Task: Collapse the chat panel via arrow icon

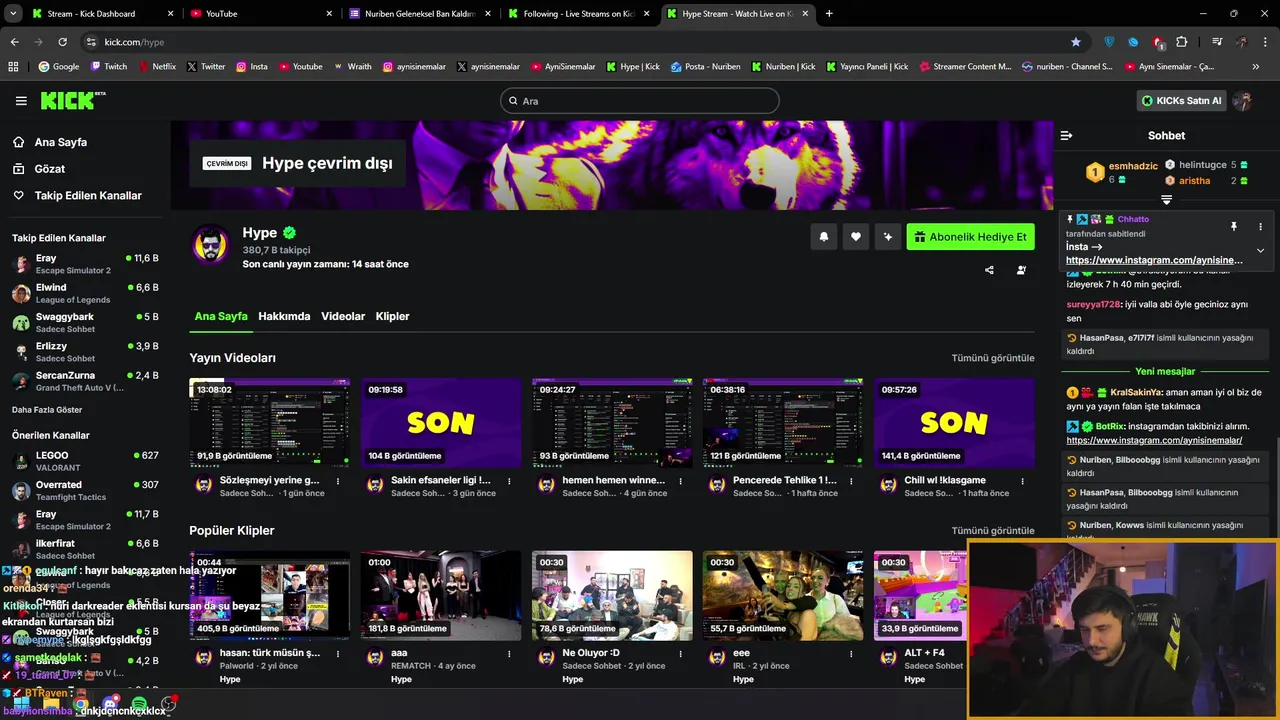Action: tap(1066, 135)
